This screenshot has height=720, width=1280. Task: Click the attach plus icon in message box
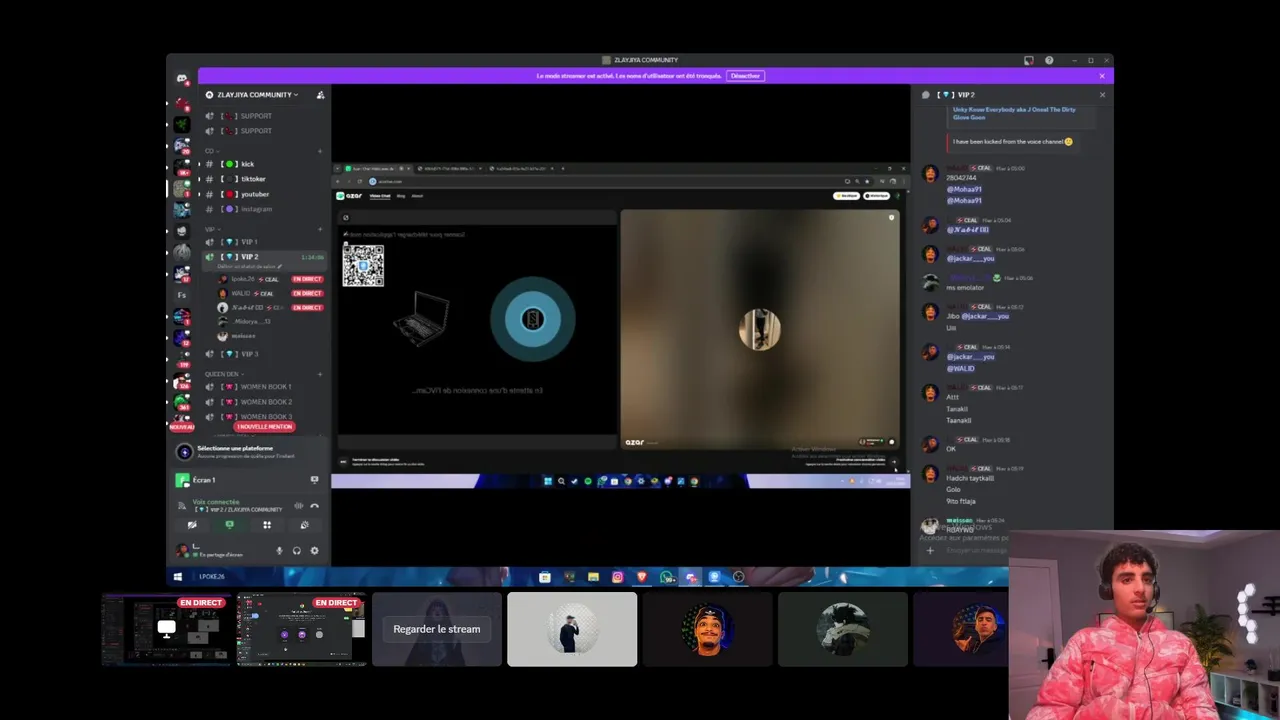coord(930,550)
